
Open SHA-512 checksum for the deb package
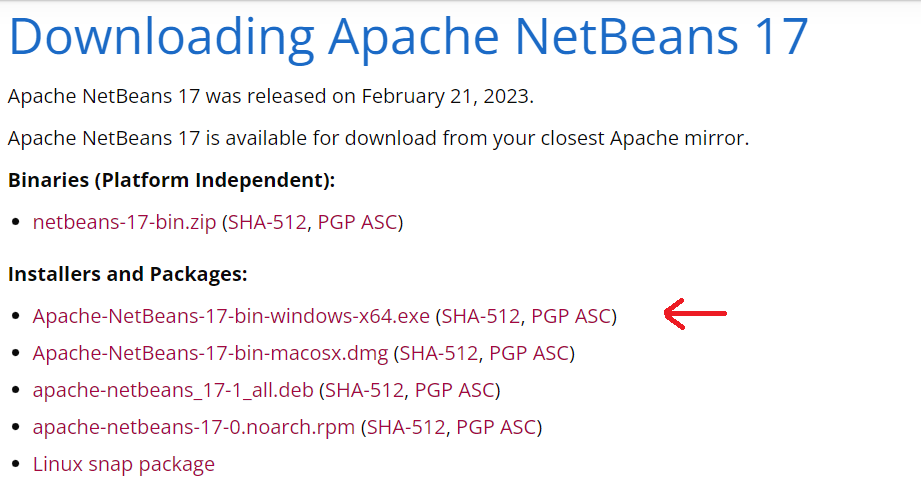(365, 390)
